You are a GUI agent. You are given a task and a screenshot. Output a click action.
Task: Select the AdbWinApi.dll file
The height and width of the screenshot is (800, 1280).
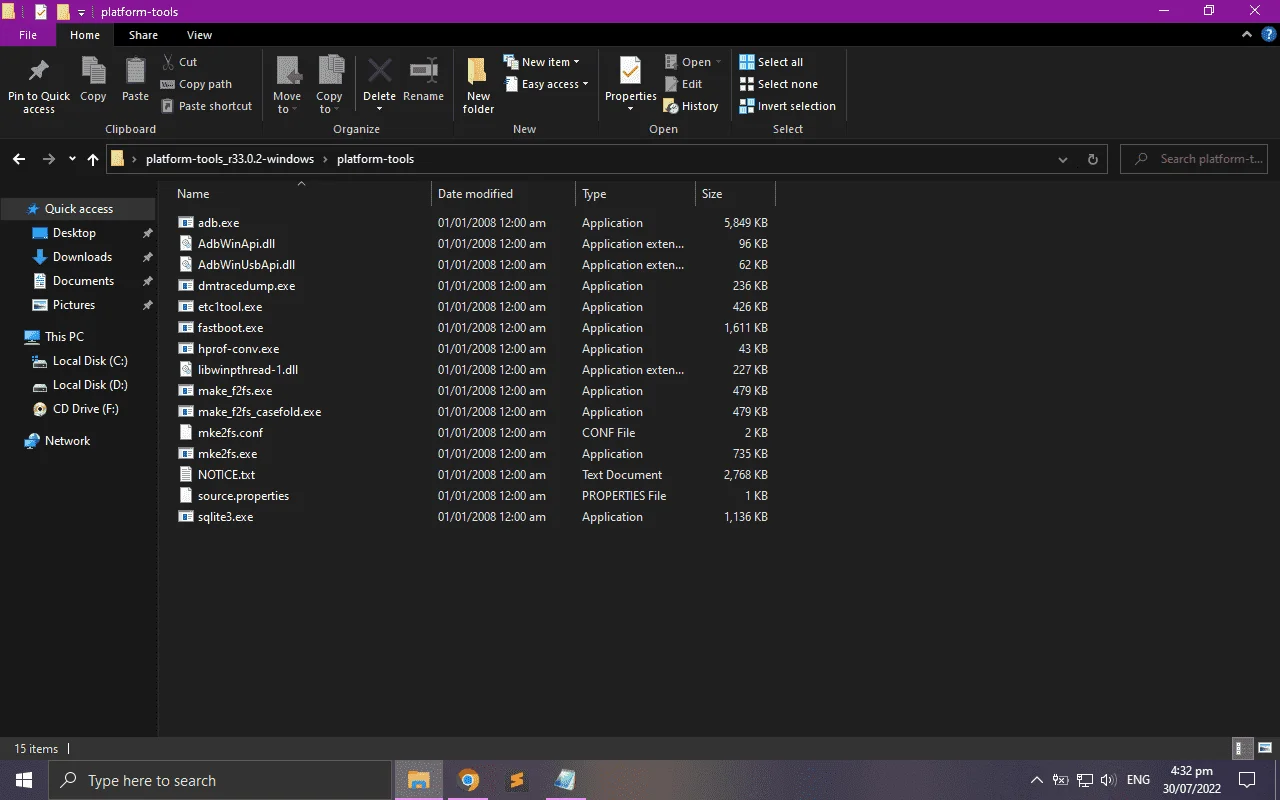pos(236,244)
